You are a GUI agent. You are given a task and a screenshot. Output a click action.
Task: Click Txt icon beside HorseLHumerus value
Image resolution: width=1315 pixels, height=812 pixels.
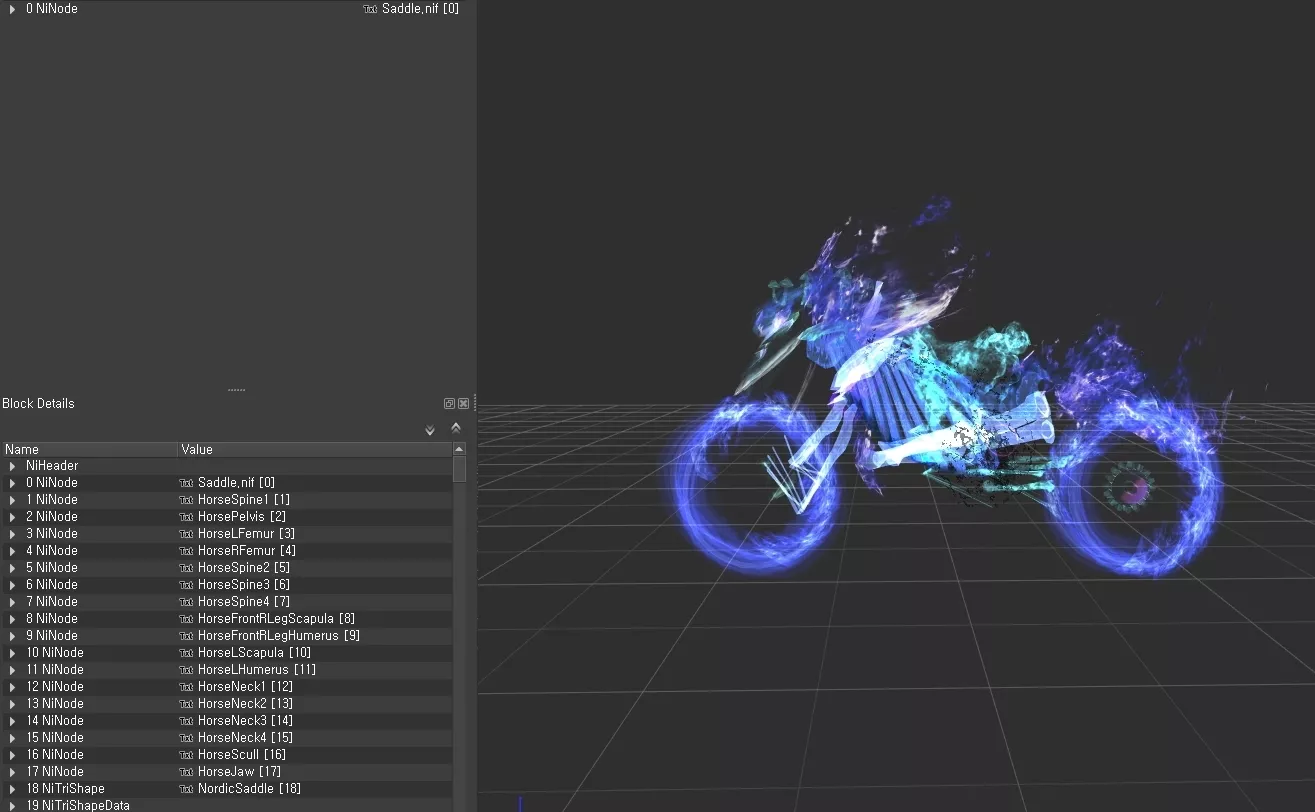click(186, 670)
